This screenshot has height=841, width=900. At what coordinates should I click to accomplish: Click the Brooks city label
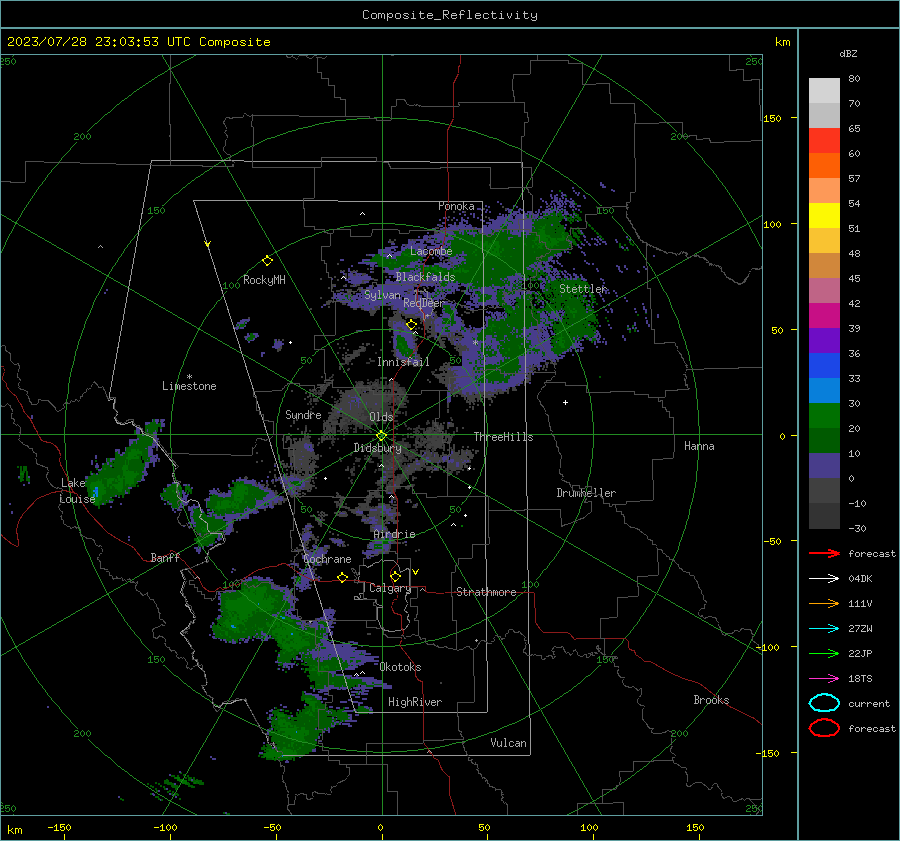(x=711, y=700)
